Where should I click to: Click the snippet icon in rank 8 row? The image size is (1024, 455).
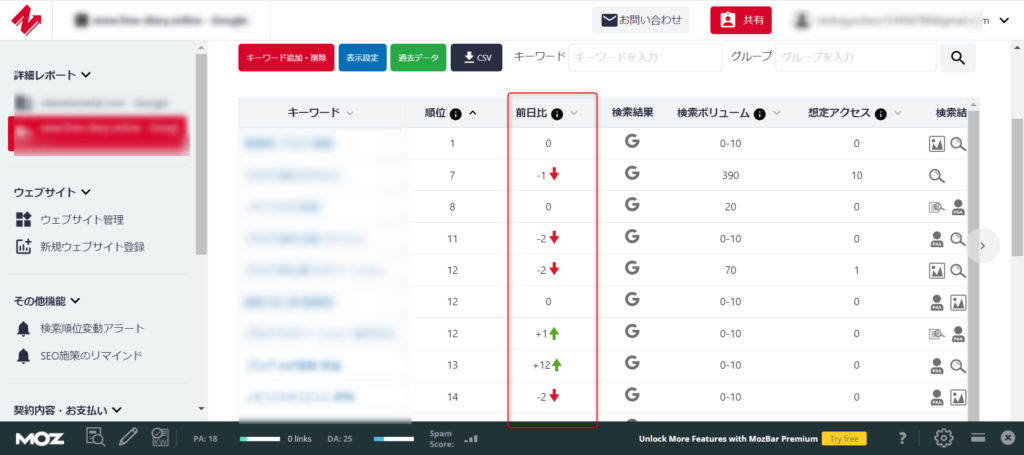937,208
